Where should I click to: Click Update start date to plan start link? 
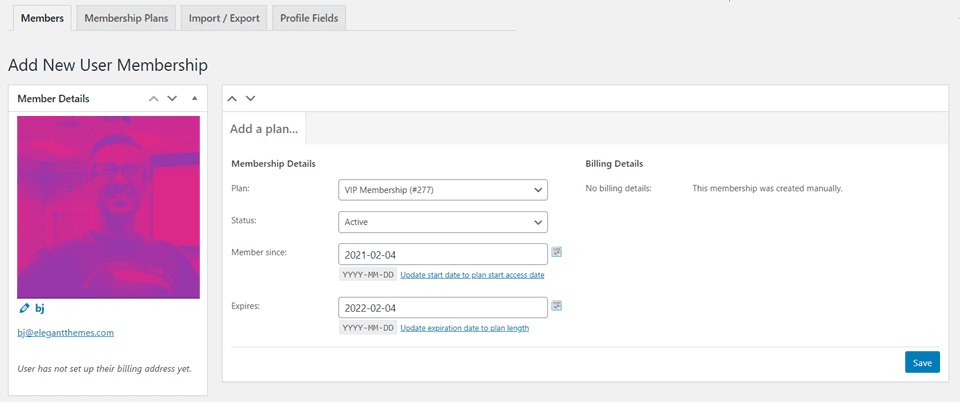pyautogui.click(x=472, y=275)
